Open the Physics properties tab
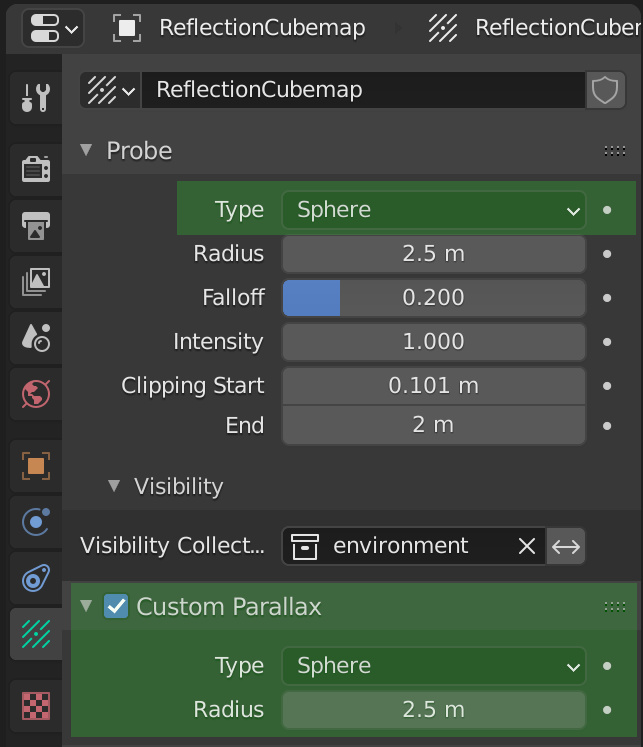This screenshot has width=643, height=747. click(36, 522)
